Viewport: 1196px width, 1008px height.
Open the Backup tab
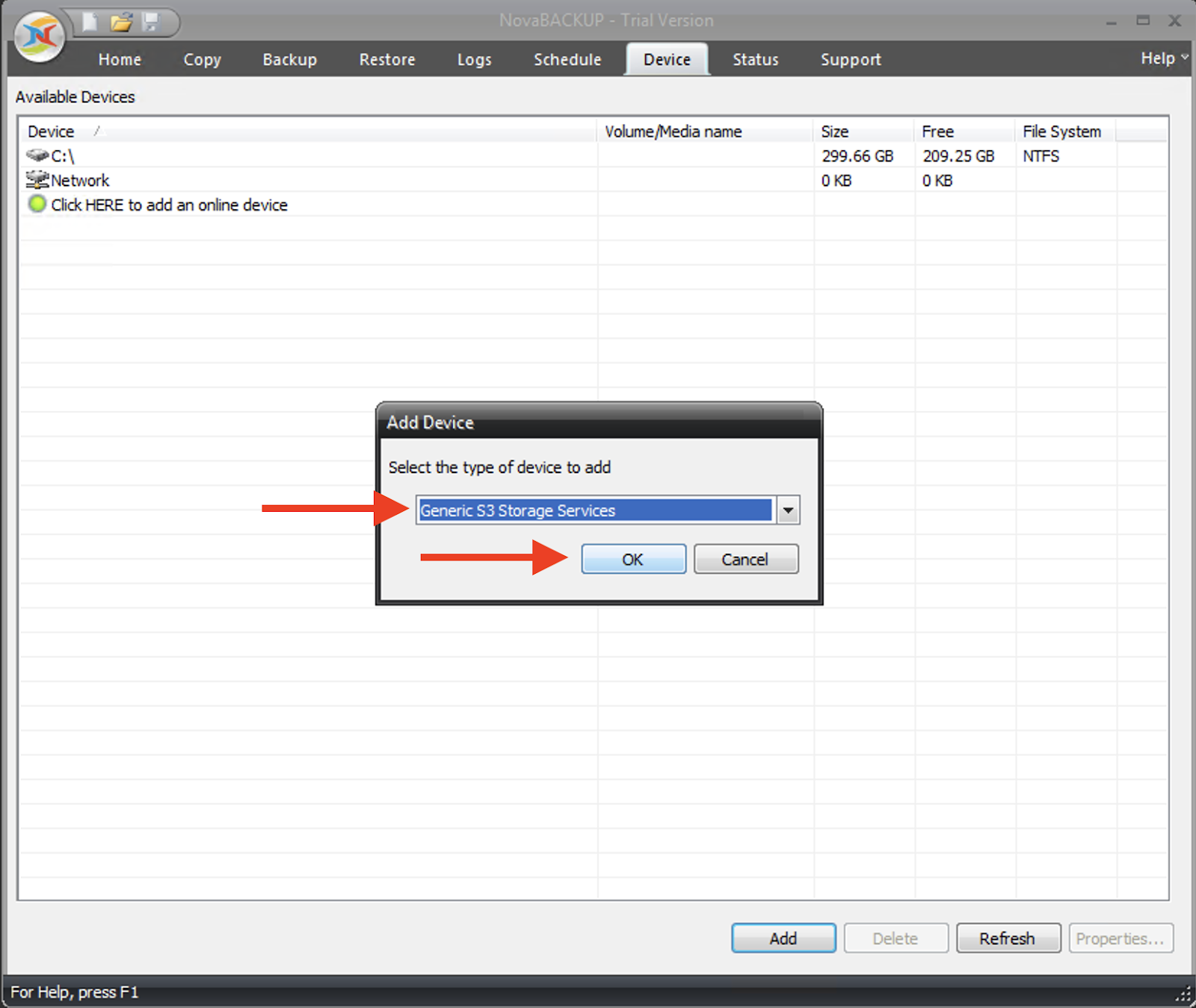[290, 60]
